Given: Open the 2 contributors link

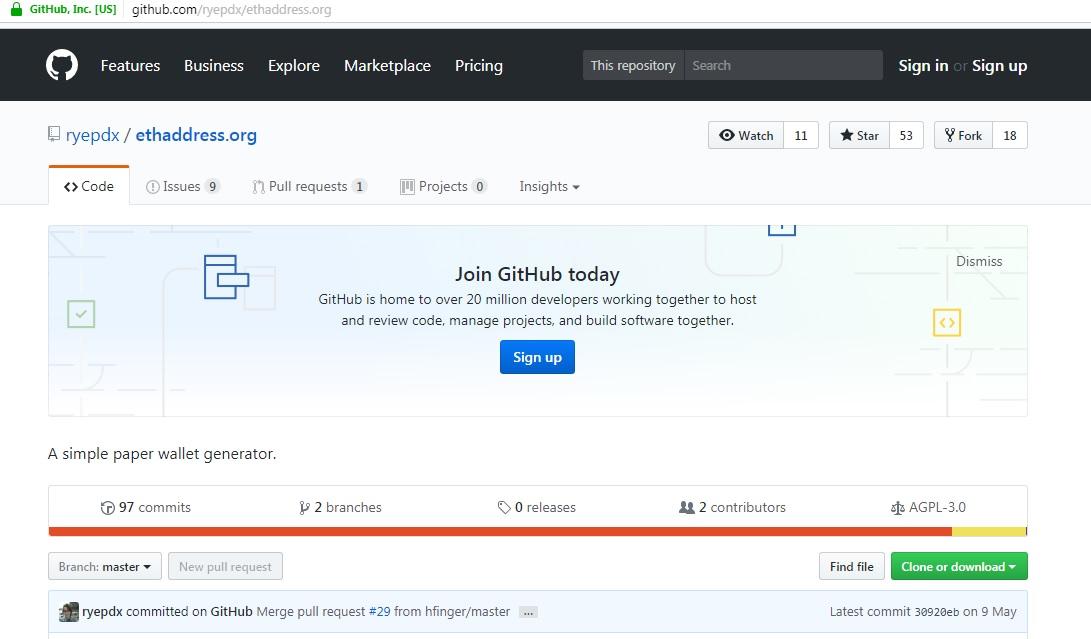Looking at the screenshot, I should click(x=732, y=507).
